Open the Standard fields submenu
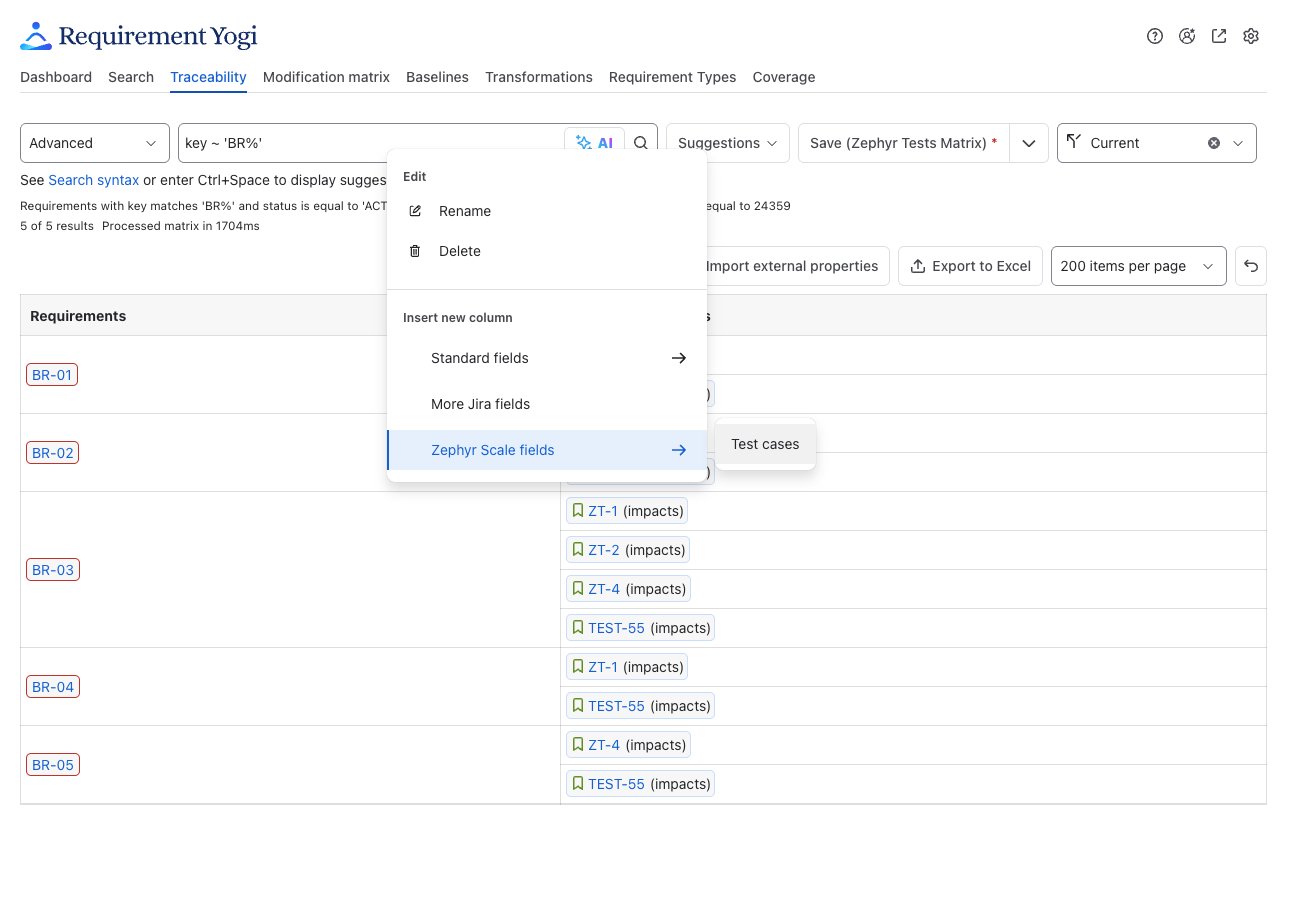 [547, 358]
